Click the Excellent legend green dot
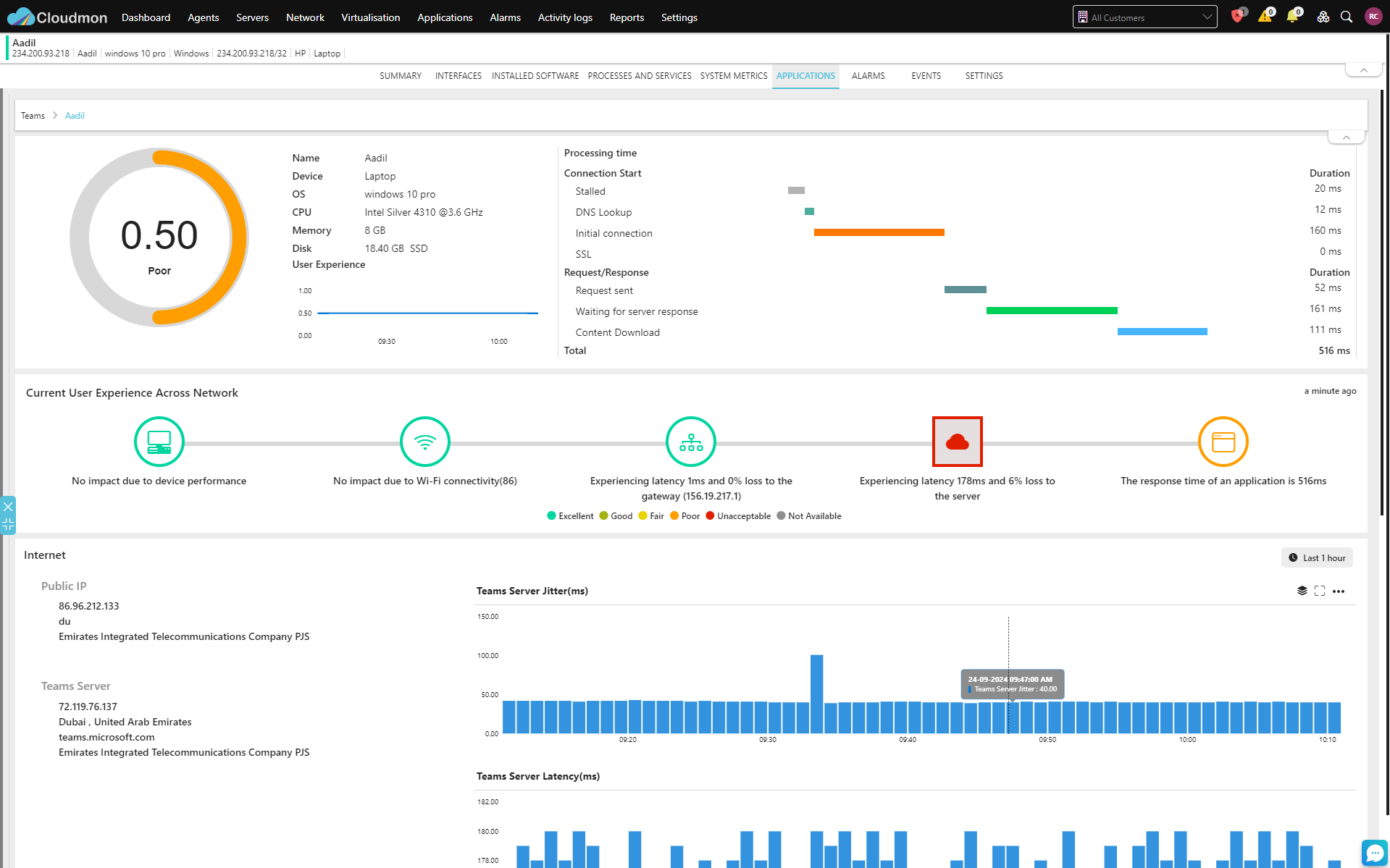 pyautogui.click(x=551, y=515)
